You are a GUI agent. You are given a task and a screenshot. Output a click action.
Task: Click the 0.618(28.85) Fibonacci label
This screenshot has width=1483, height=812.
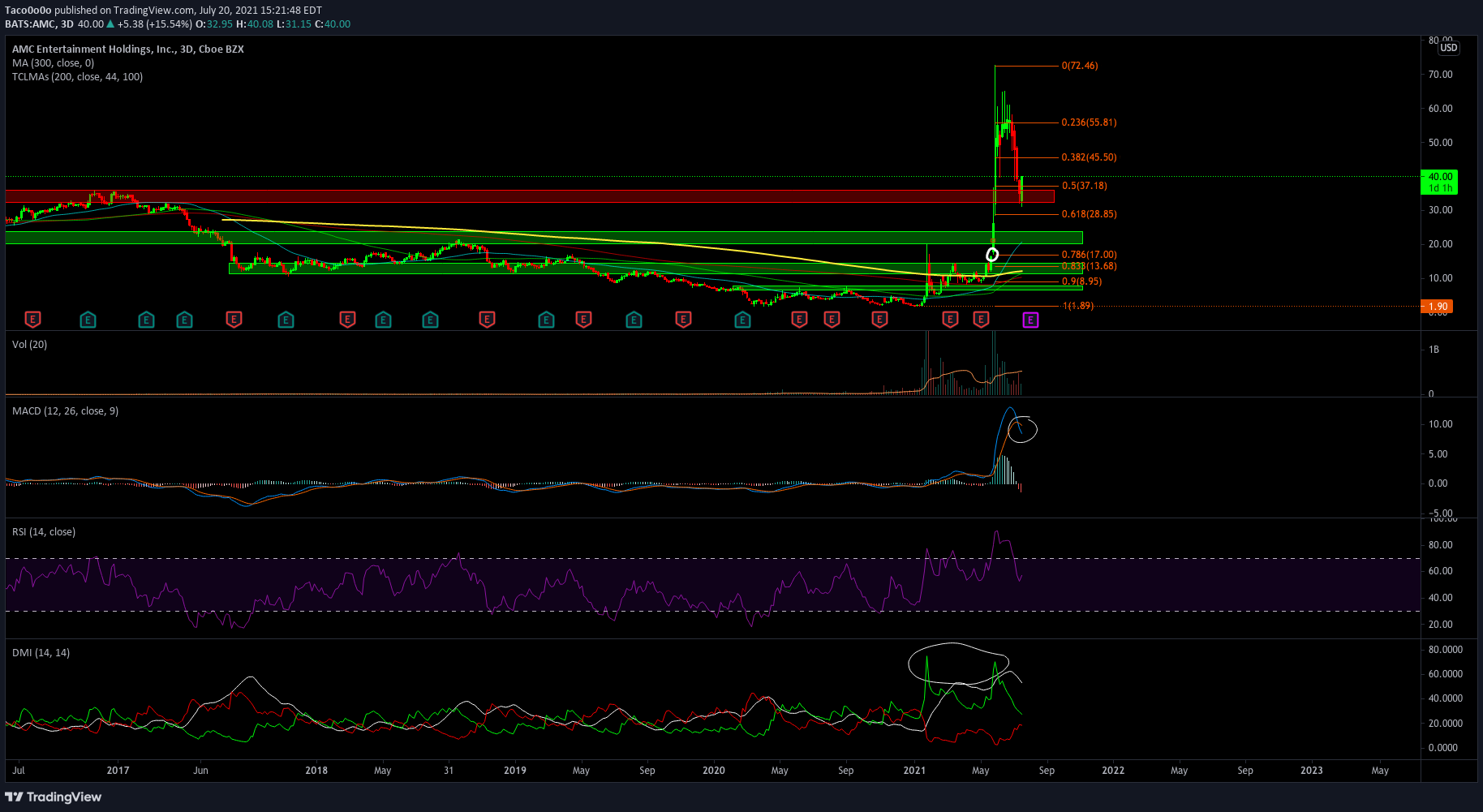(1089, 214)
